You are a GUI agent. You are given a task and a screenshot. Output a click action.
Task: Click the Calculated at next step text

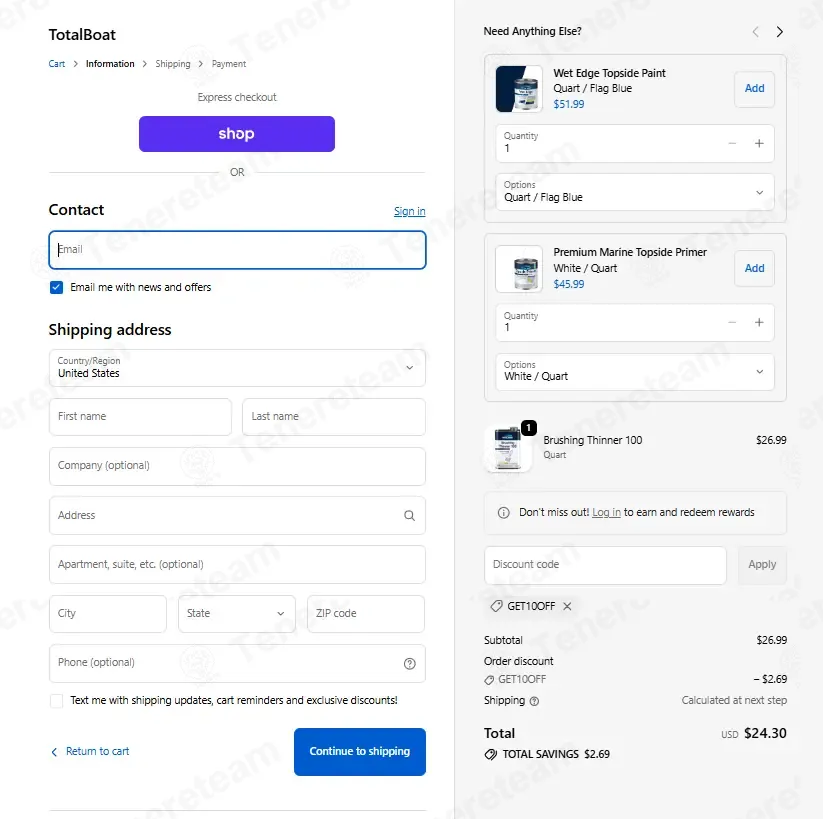734,700
